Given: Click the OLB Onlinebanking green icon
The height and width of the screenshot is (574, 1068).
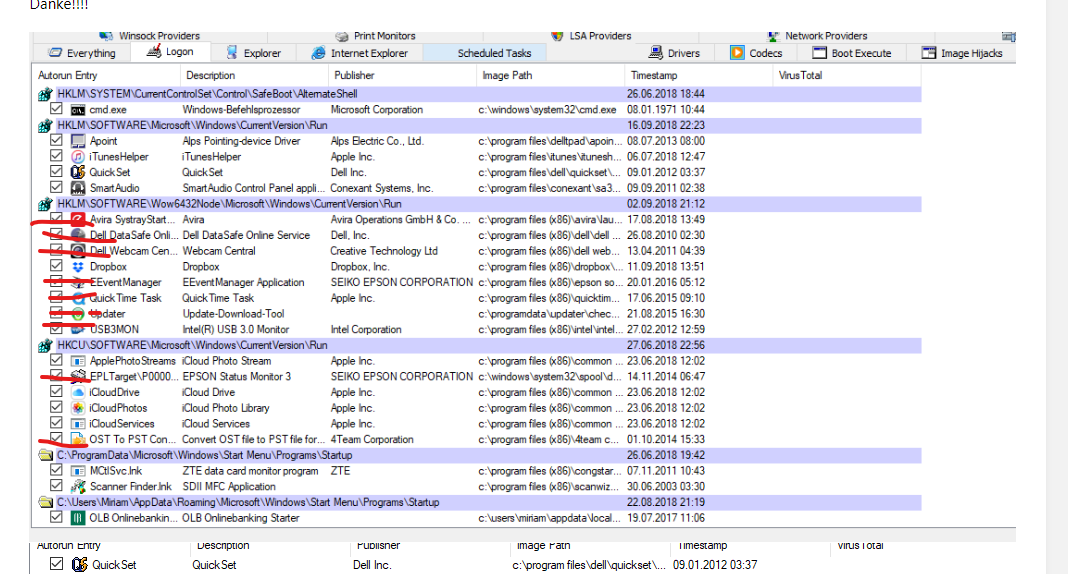Looking at the screenshot, I should 78,518.
